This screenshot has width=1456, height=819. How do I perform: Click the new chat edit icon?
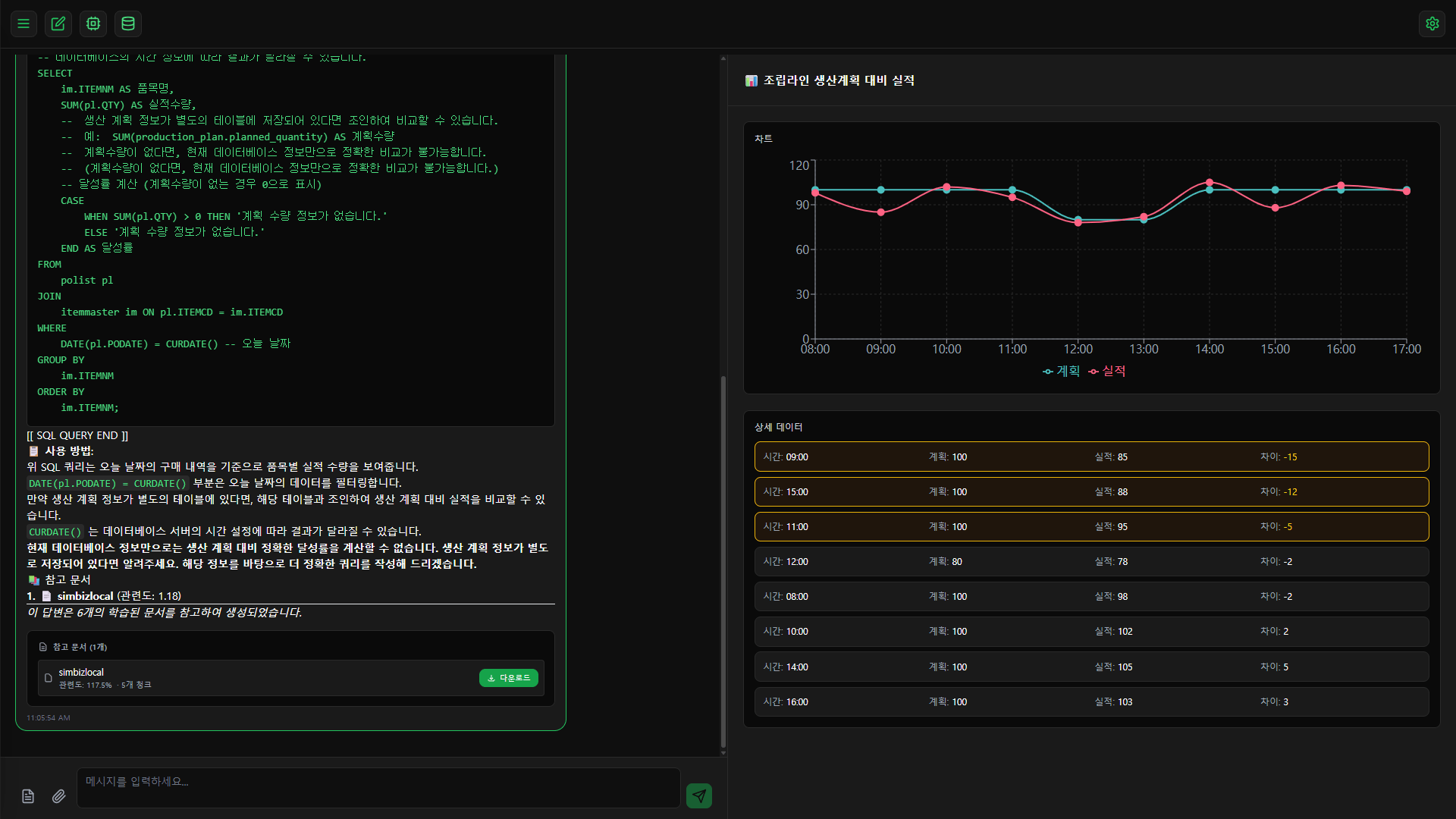(58, 24)
